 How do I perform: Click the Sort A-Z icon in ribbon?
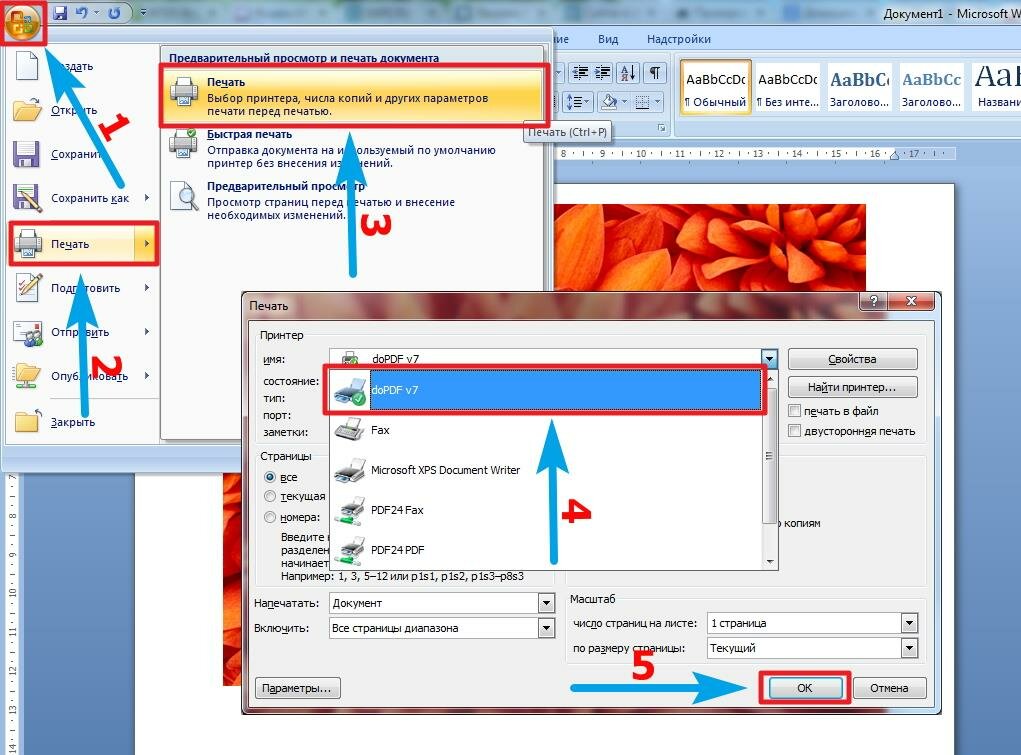point(628,73)
